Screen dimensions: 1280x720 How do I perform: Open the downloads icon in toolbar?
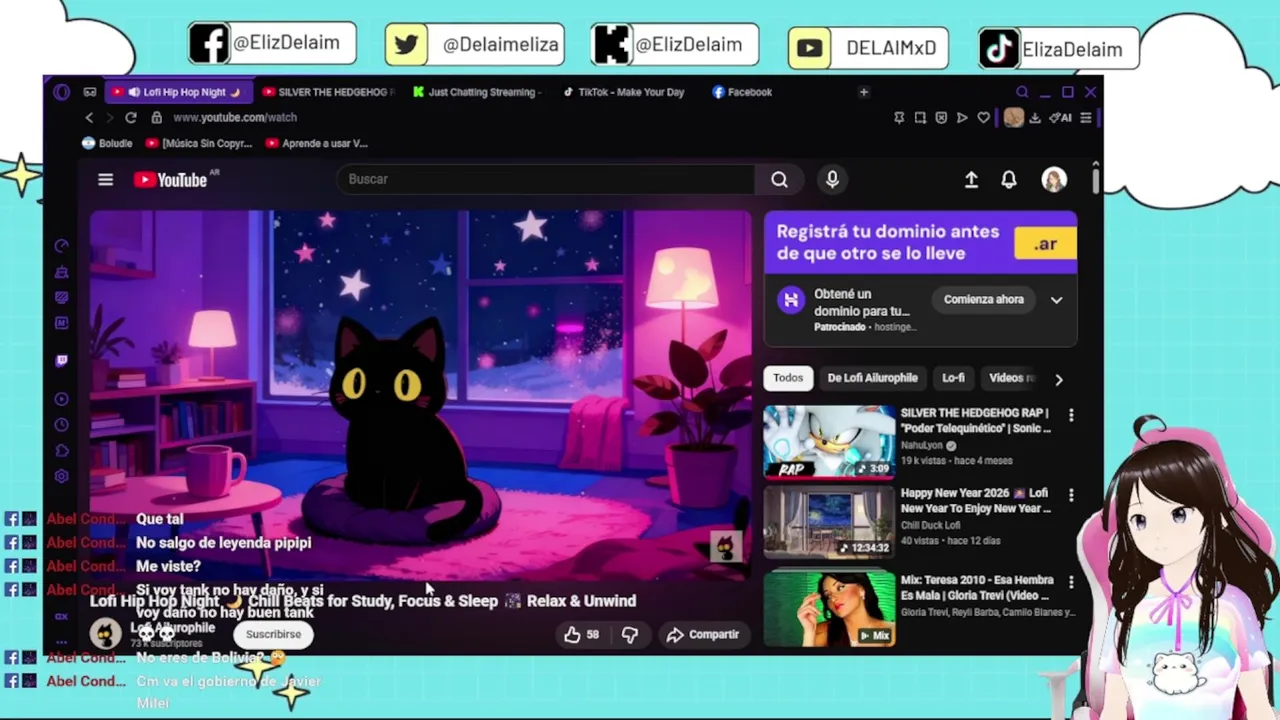pyautogui.click(x=1035, y=117)
